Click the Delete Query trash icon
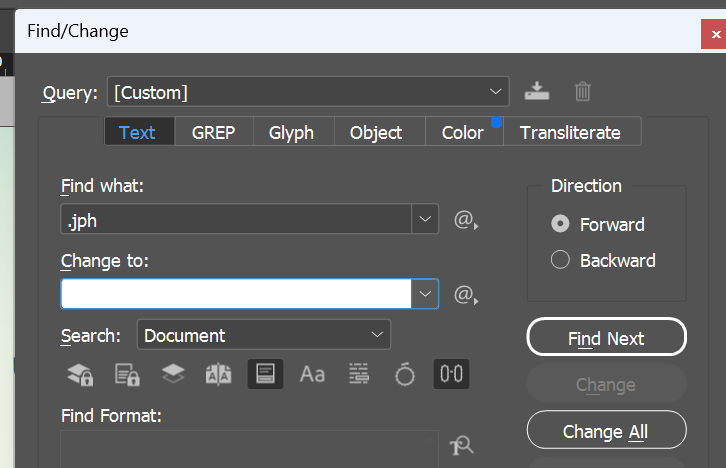 pos(583,92)
